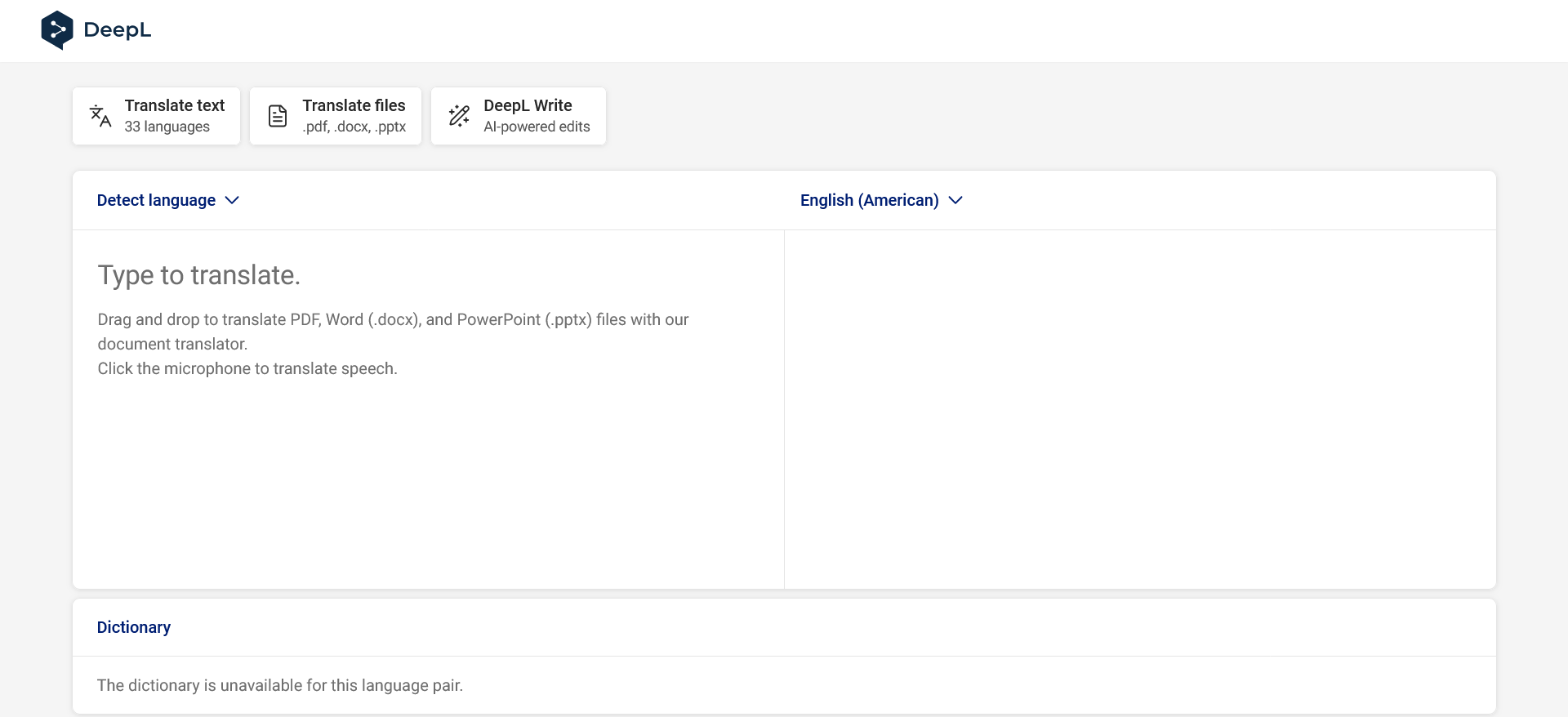Image resolution: width=1568 pixels, height=717 pixels.
Task: Click the DeepL wordmark text
Action: click(118, 30)
